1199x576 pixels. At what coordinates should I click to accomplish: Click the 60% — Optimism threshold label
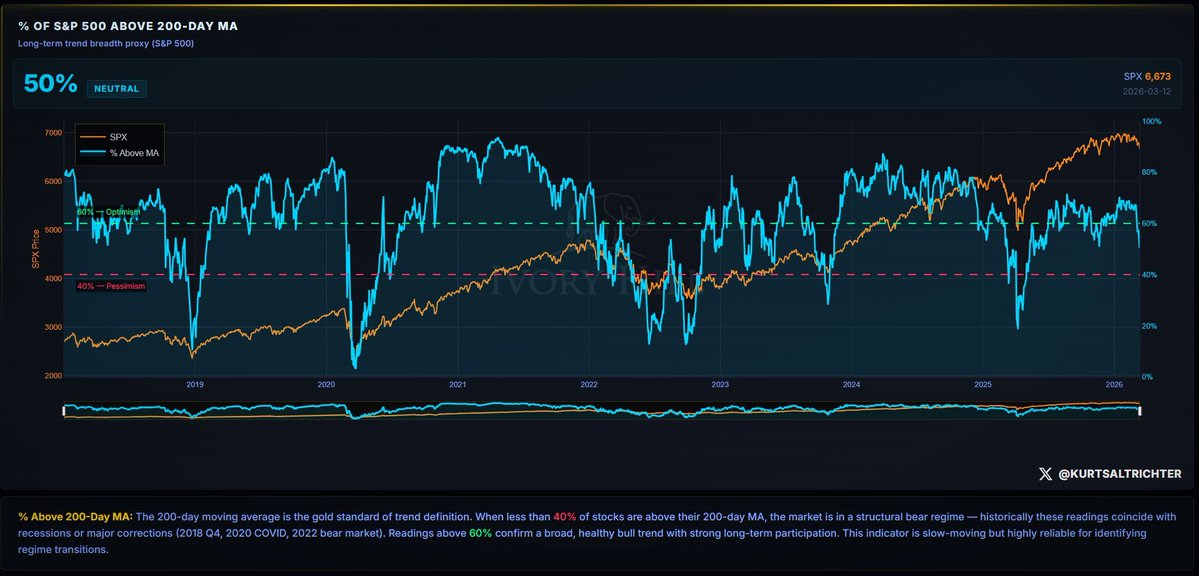click(109, 212)
